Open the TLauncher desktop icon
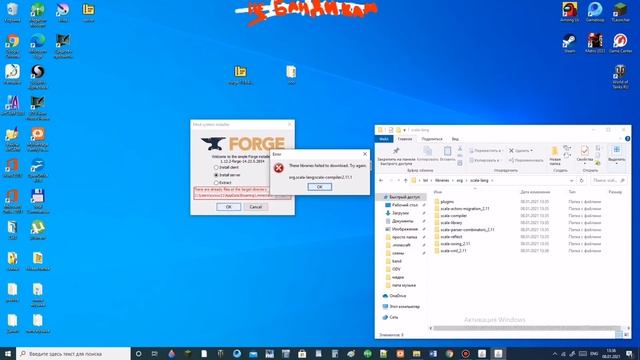This screenshot has width=640, height=360. (x=620, y=12)
